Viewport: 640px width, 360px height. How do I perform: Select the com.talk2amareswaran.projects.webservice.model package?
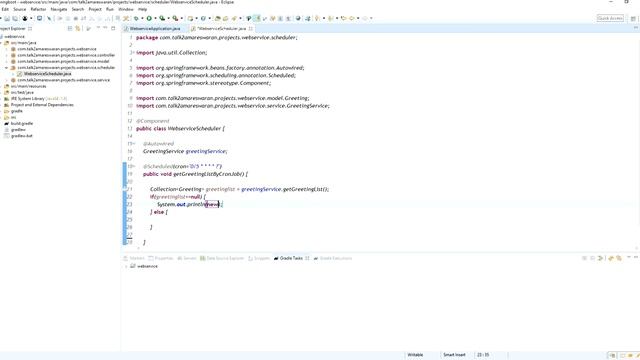(63, 61)
